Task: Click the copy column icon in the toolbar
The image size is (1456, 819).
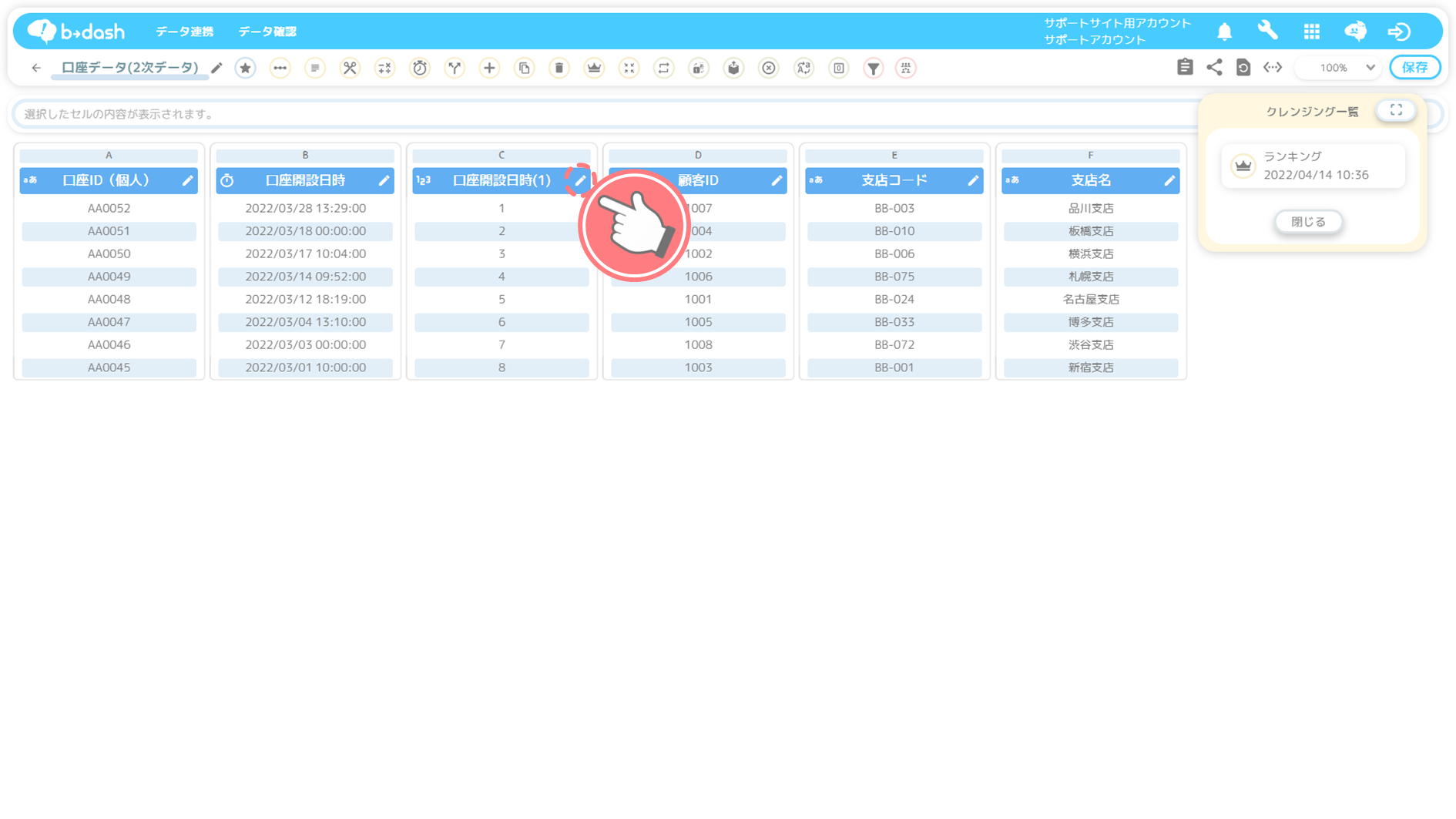Action: click(525, 68)
